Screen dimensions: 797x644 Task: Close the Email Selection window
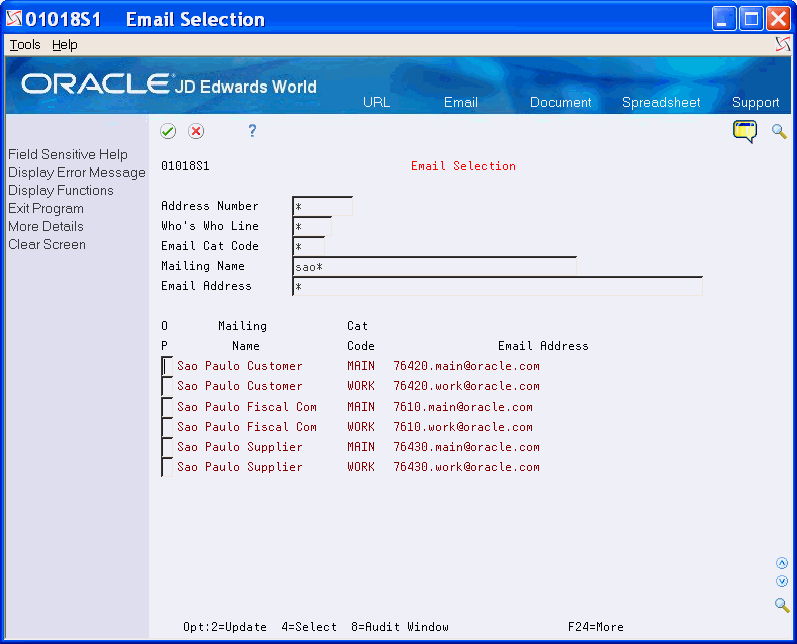click(778, 19)
